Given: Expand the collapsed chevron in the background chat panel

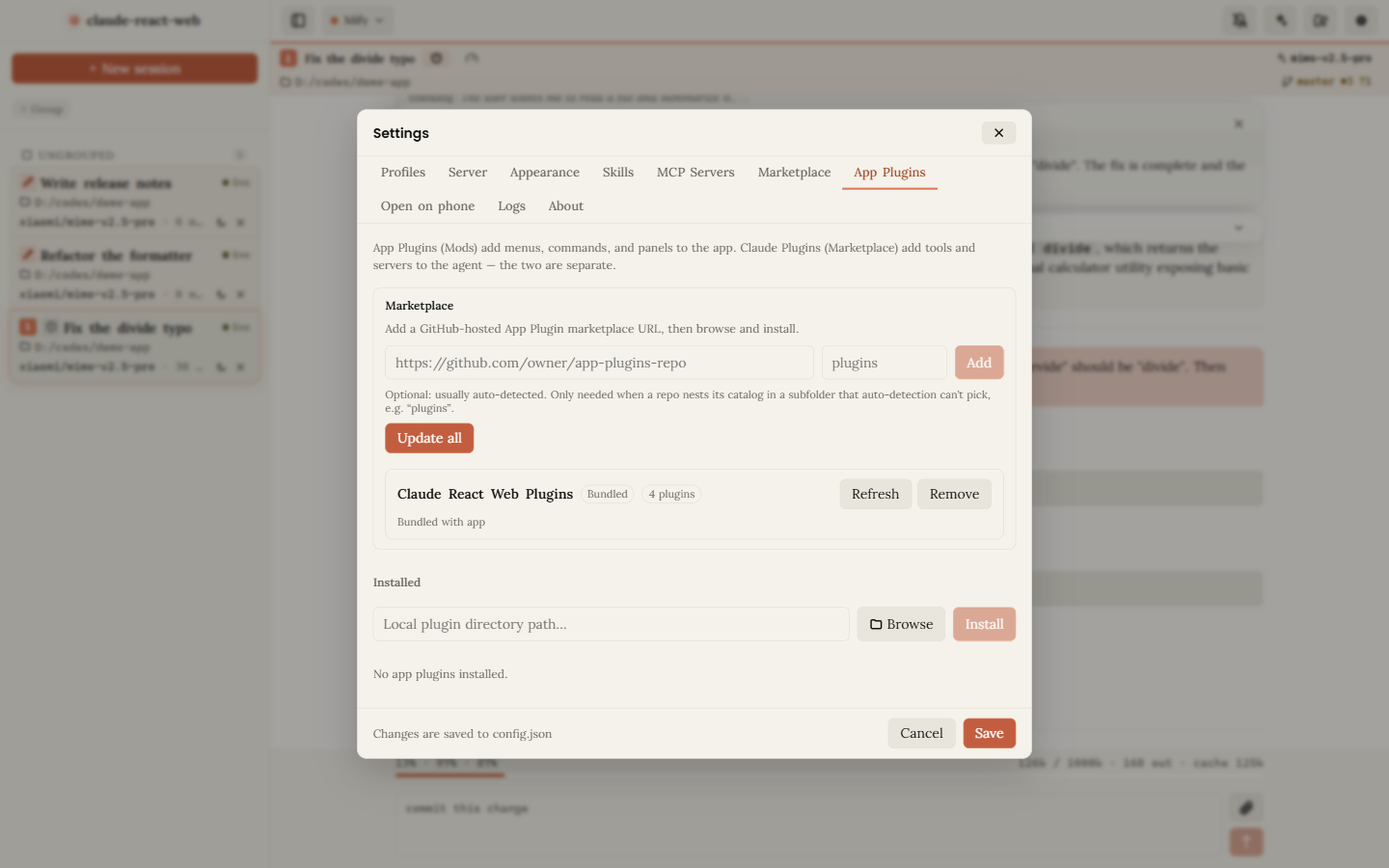Looking at the screenshot, I should (1239, 229).
